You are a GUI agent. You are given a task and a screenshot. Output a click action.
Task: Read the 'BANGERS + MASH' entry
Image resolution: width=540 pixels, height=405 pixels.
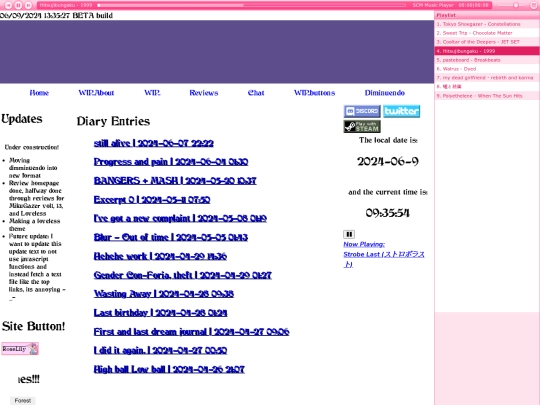point(175,181)
